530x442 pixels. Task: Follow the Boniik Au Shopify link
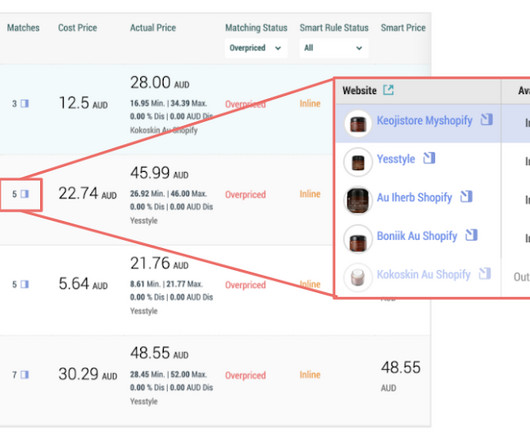coord(417,236)
